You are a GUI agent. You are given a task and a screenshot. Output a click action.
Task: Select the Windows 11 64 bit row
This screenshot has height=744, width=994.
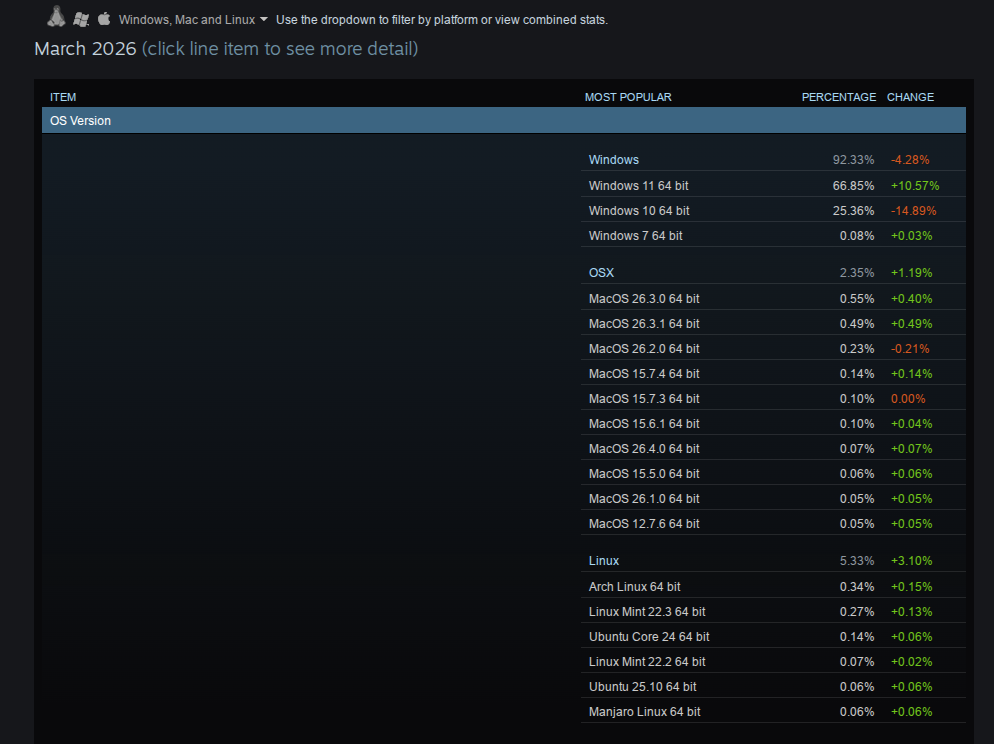(x=773, y=186)
